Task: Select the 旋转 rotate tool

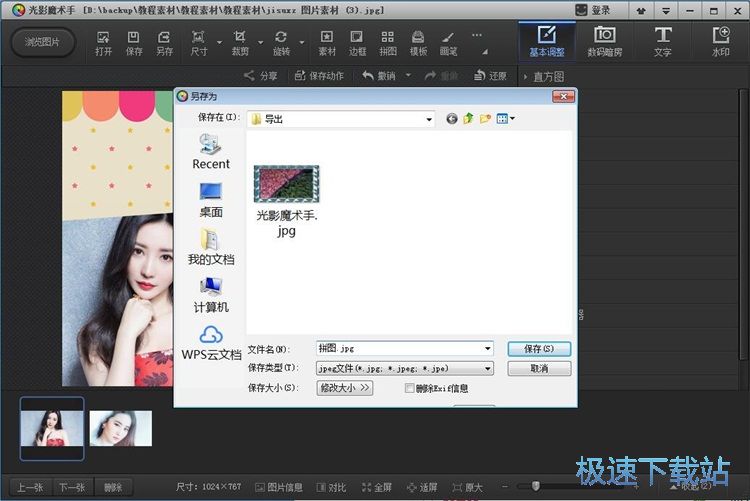Action: pos(281,44)
